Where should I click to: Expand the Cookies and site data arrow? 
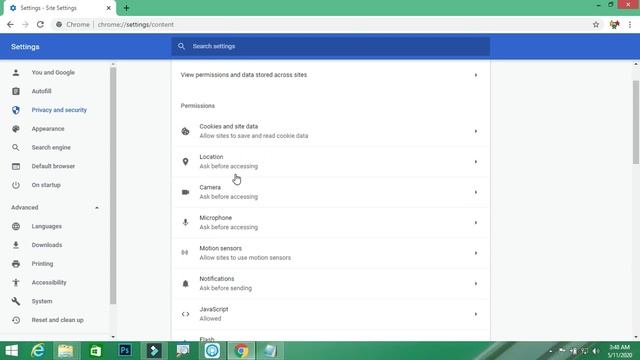[x=476, y=131]
